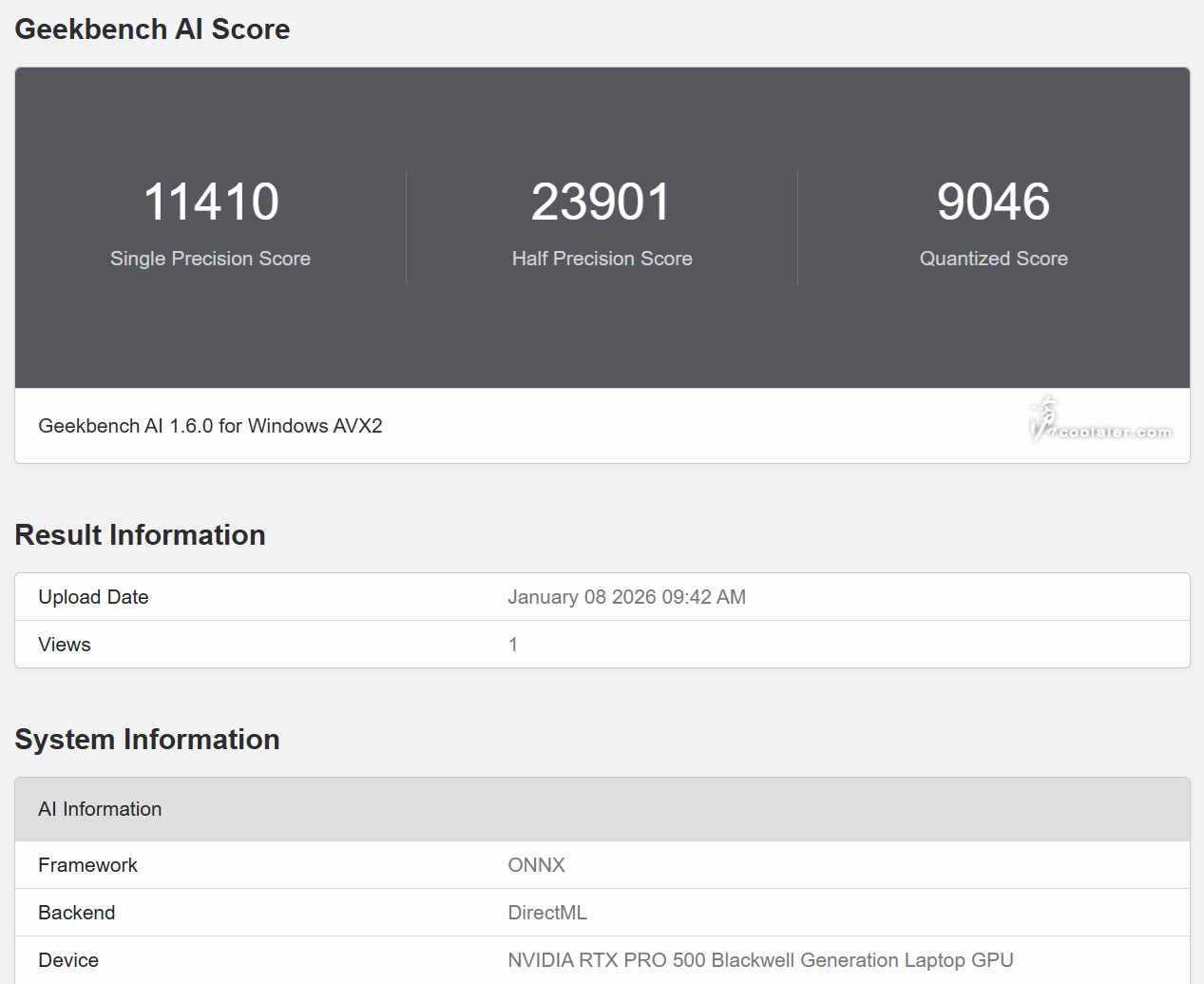
Task: Click the Upload Date row label
Action: [x=93, y=597]
